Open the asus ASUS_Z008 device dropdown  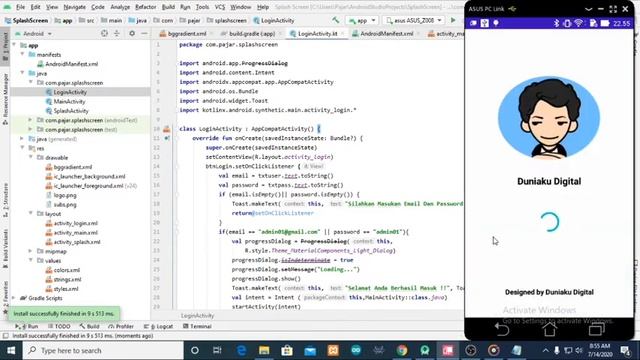pyautogui.click(x=414, y=20)
